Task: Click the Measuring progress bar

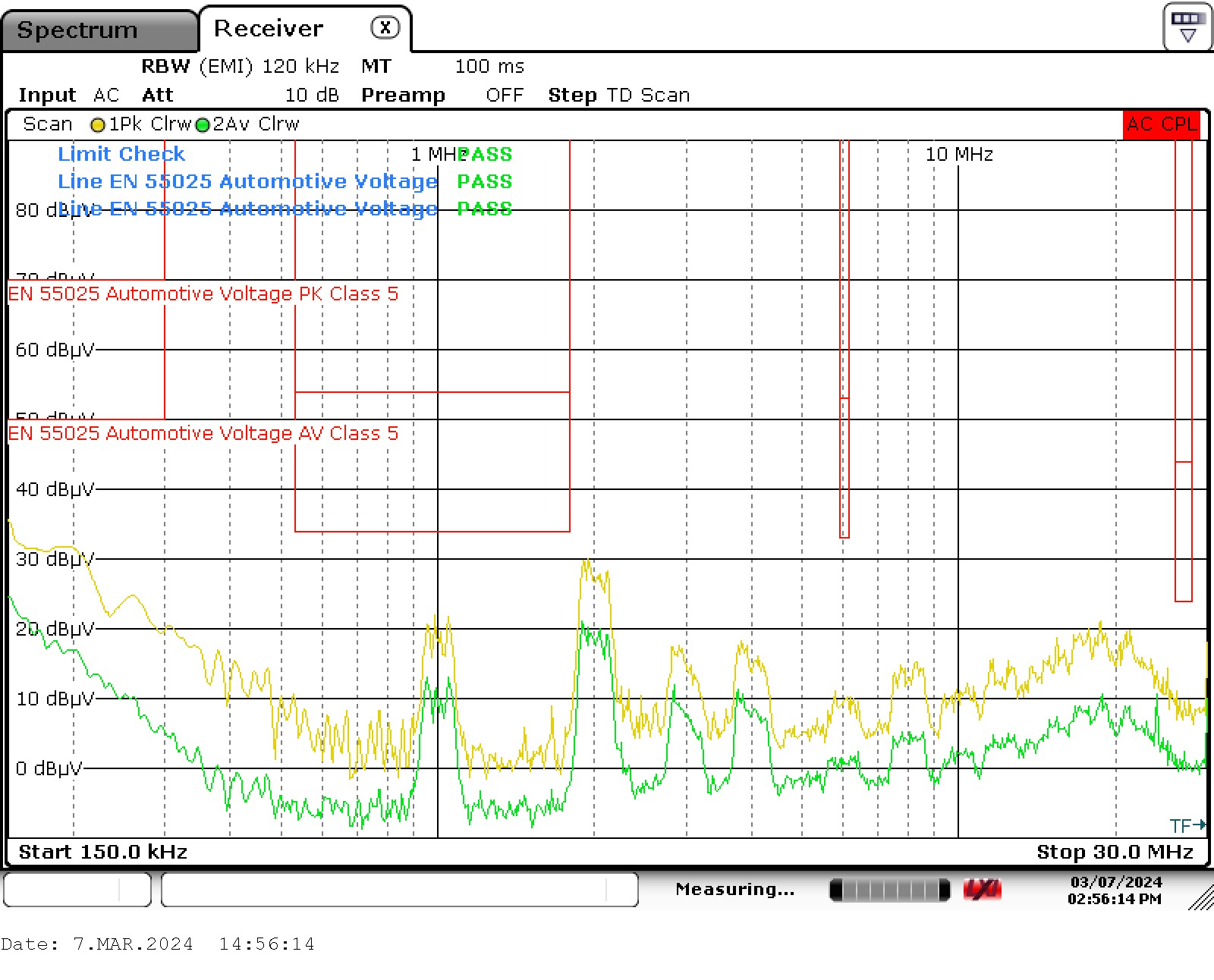Action: click(888, 889)
